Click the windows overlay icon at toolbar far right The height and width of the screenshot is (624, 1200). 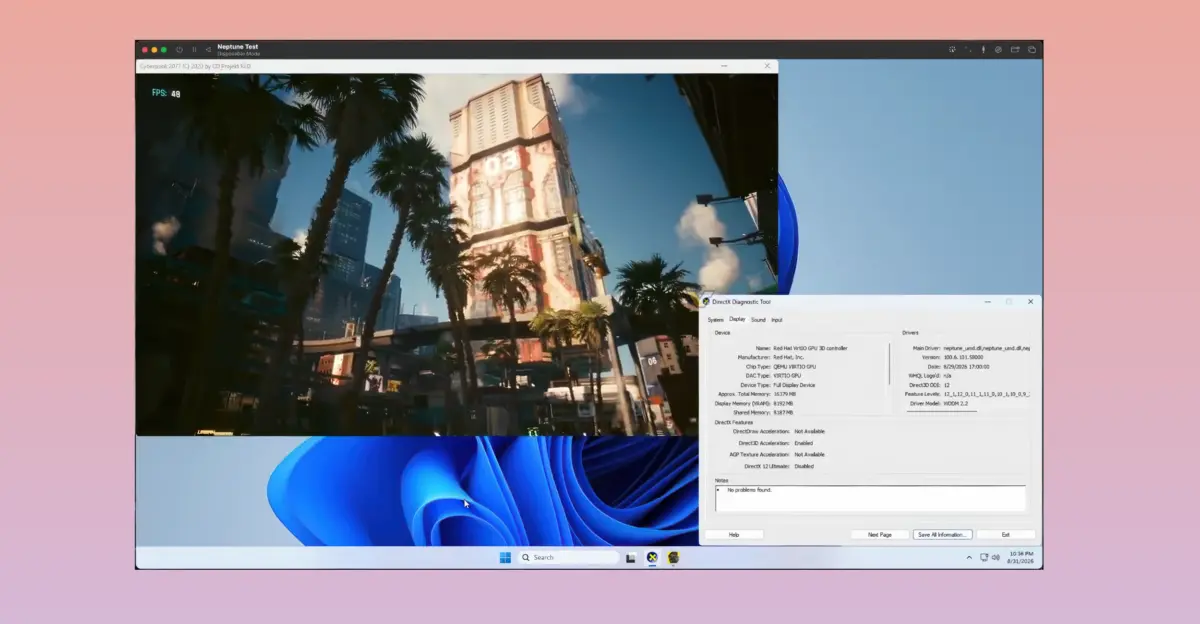(1031, 49)
